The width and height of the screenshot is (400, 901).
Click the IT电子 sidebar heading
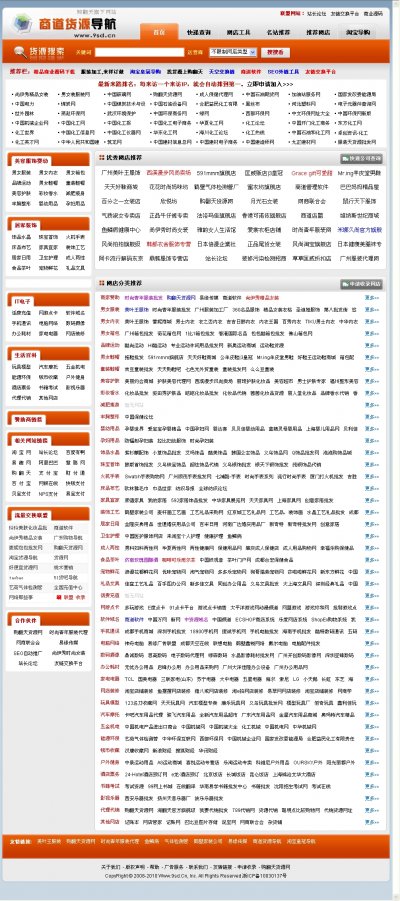pyautogui.click(x=23, y=301)
